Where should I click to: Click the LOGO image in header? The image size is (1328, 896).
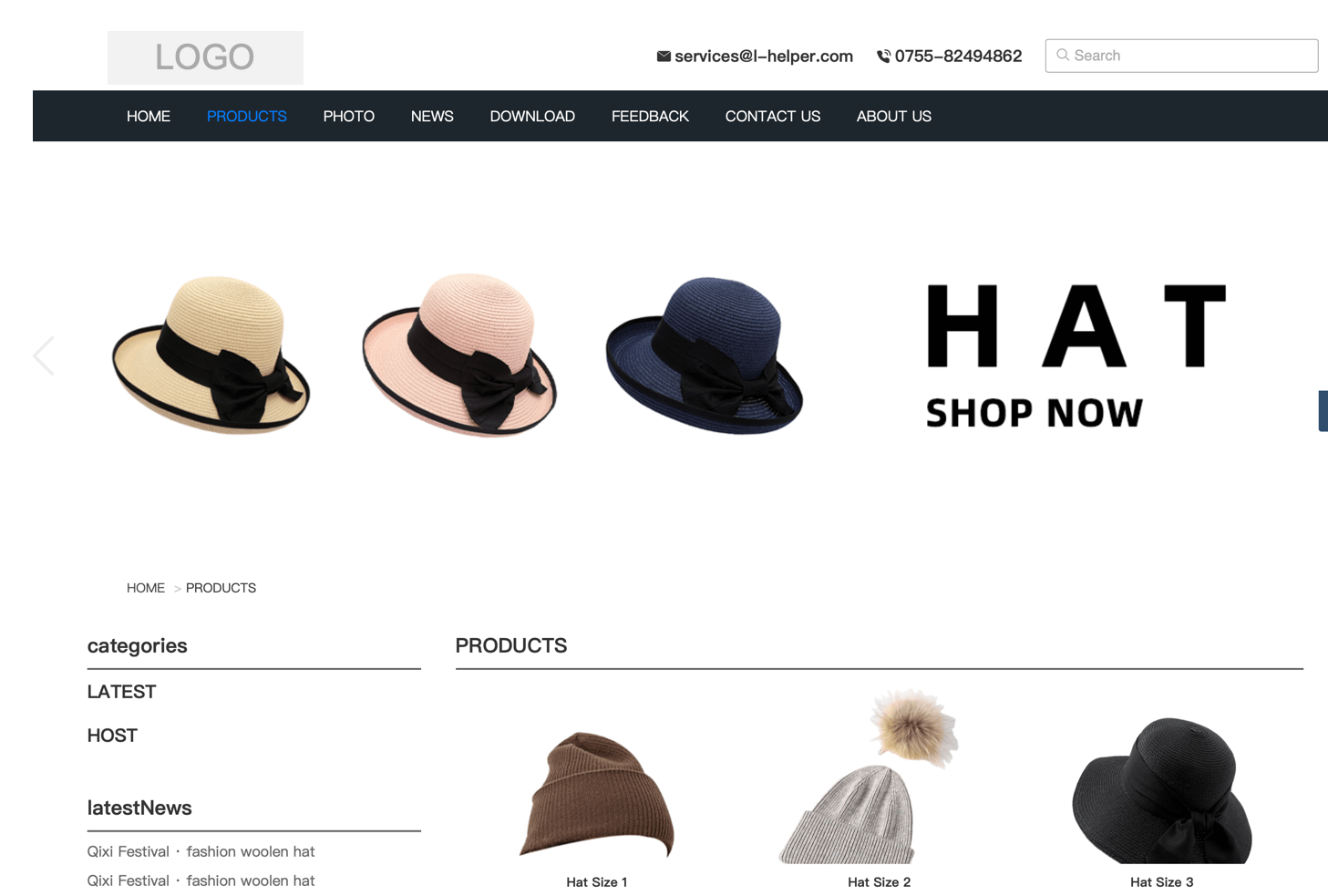205,57
